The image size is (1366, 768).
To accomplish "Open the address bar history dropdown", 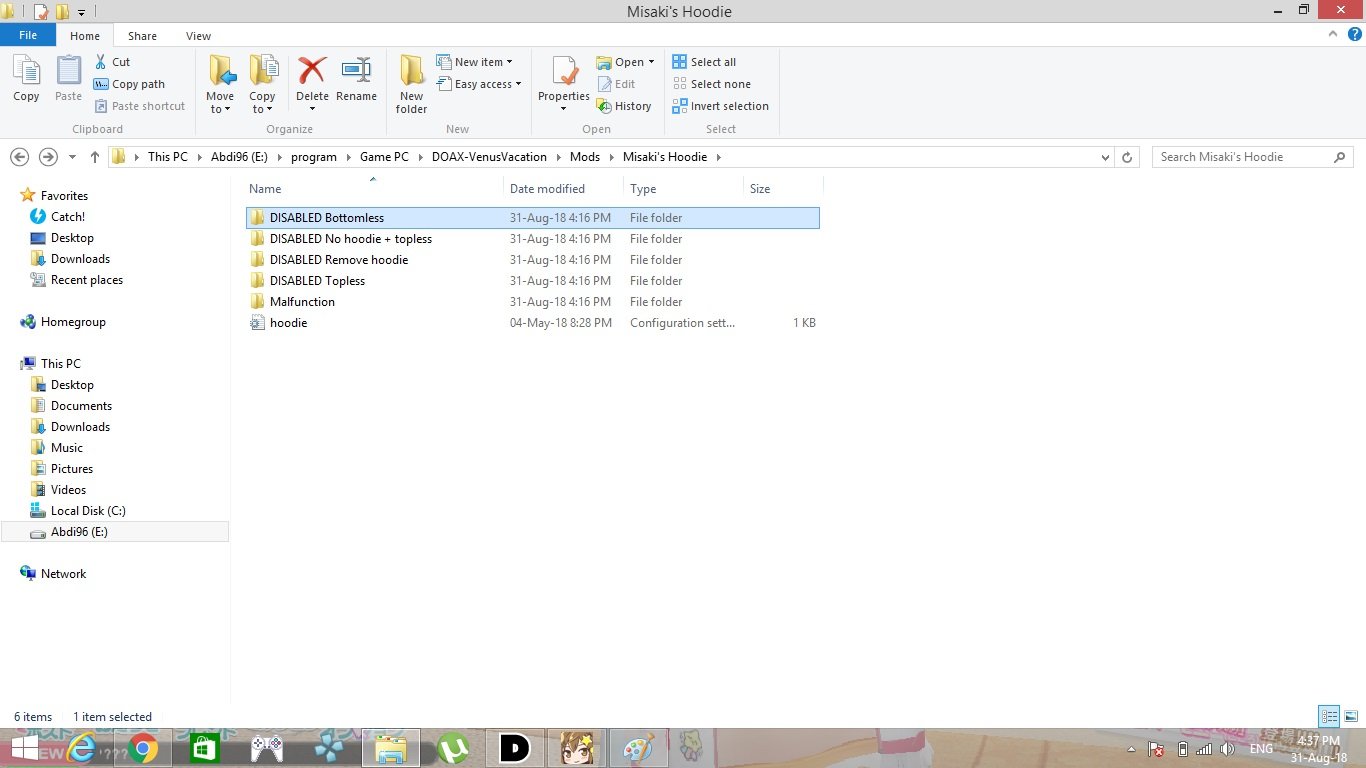I will (1105, 158).
